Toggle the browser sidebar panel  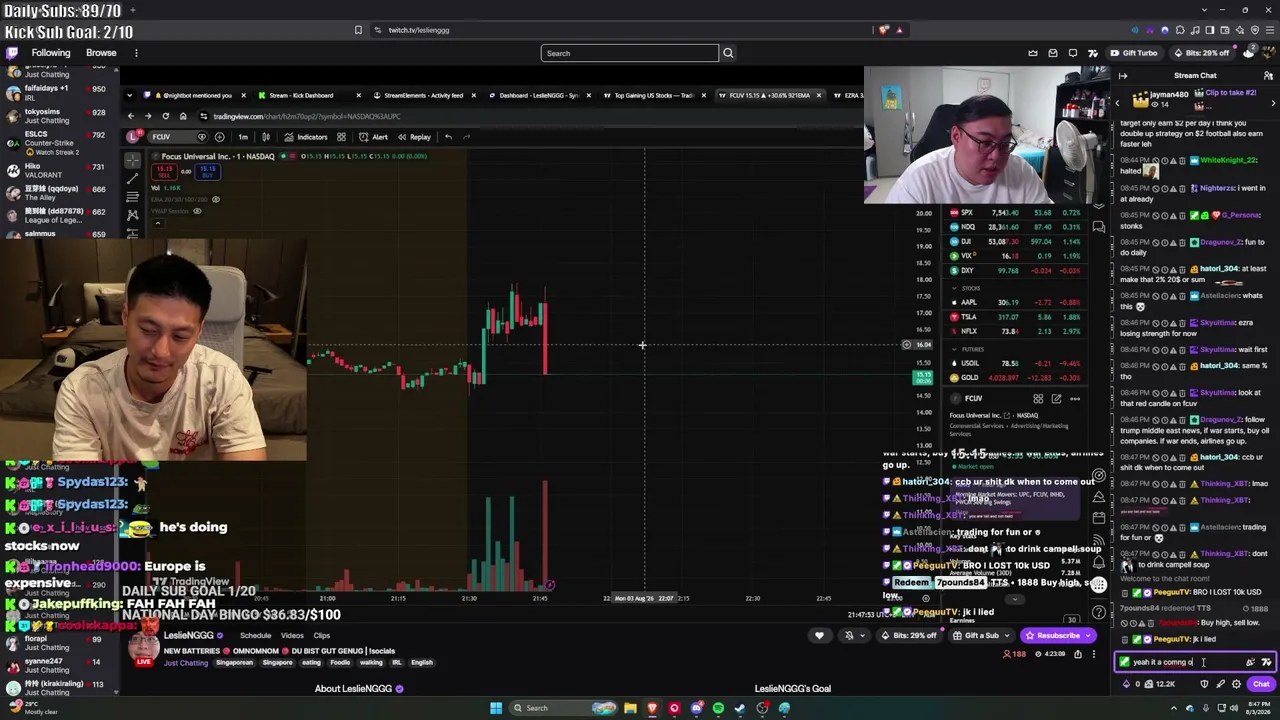pos(1209,30)
